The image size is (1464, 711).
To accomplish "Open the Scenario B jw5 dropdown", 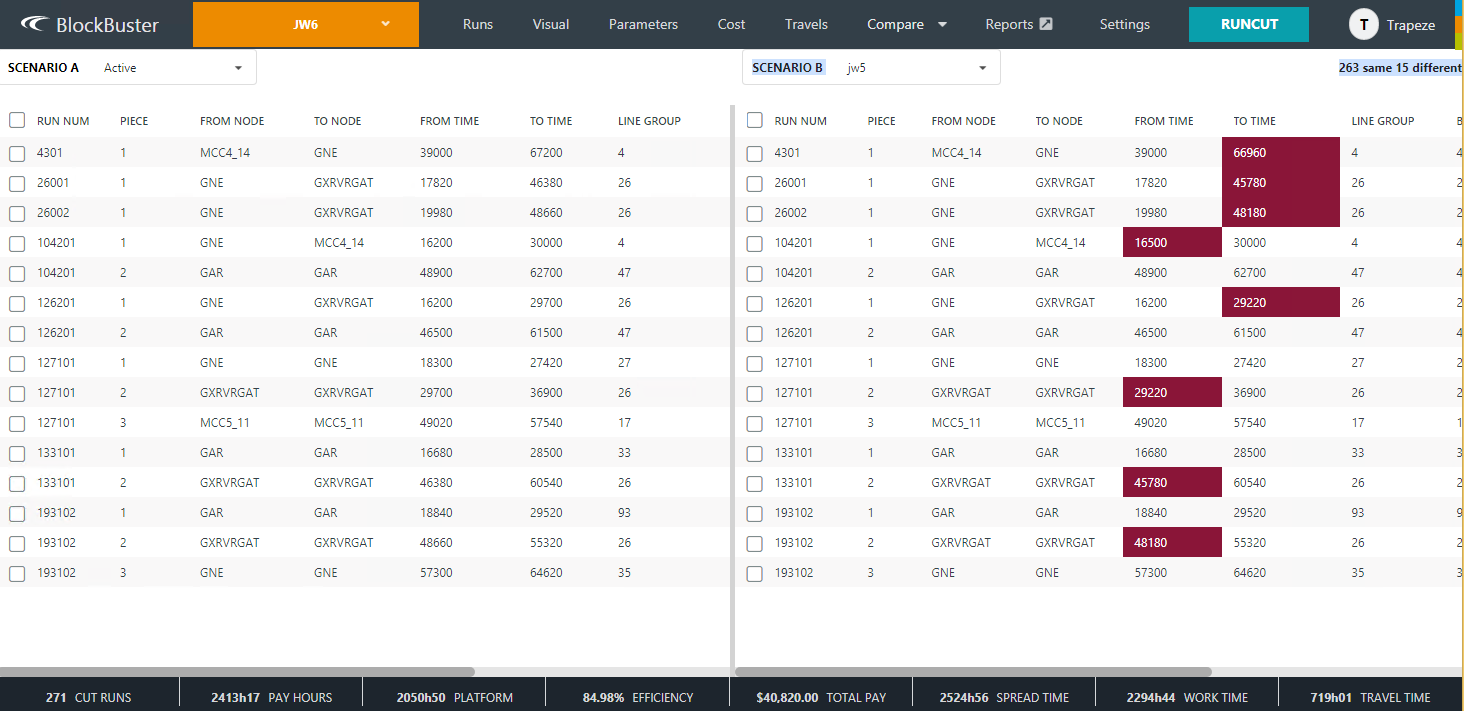I will pyautogui.click(x=915, y=67).
